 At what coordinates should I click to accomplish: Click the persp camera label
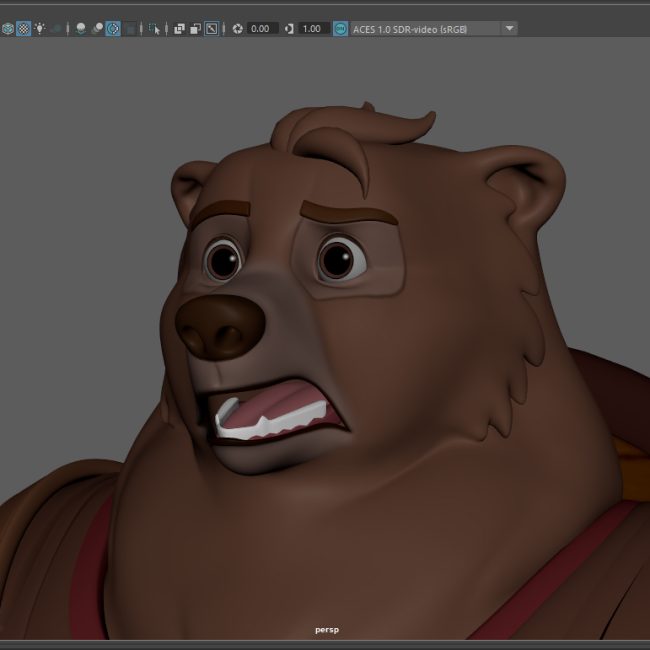[325, 631]
